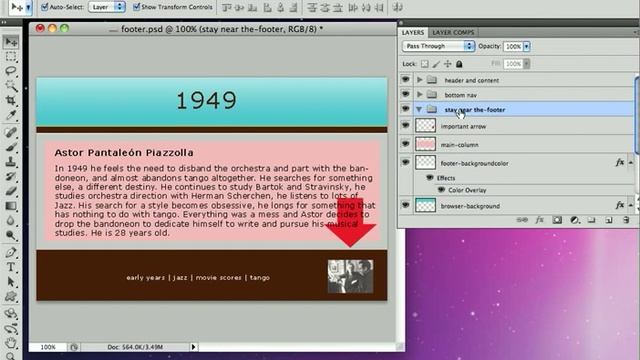Create a new group icon
Viewport: 640px width, 360px height.
(x=591, y=220)
